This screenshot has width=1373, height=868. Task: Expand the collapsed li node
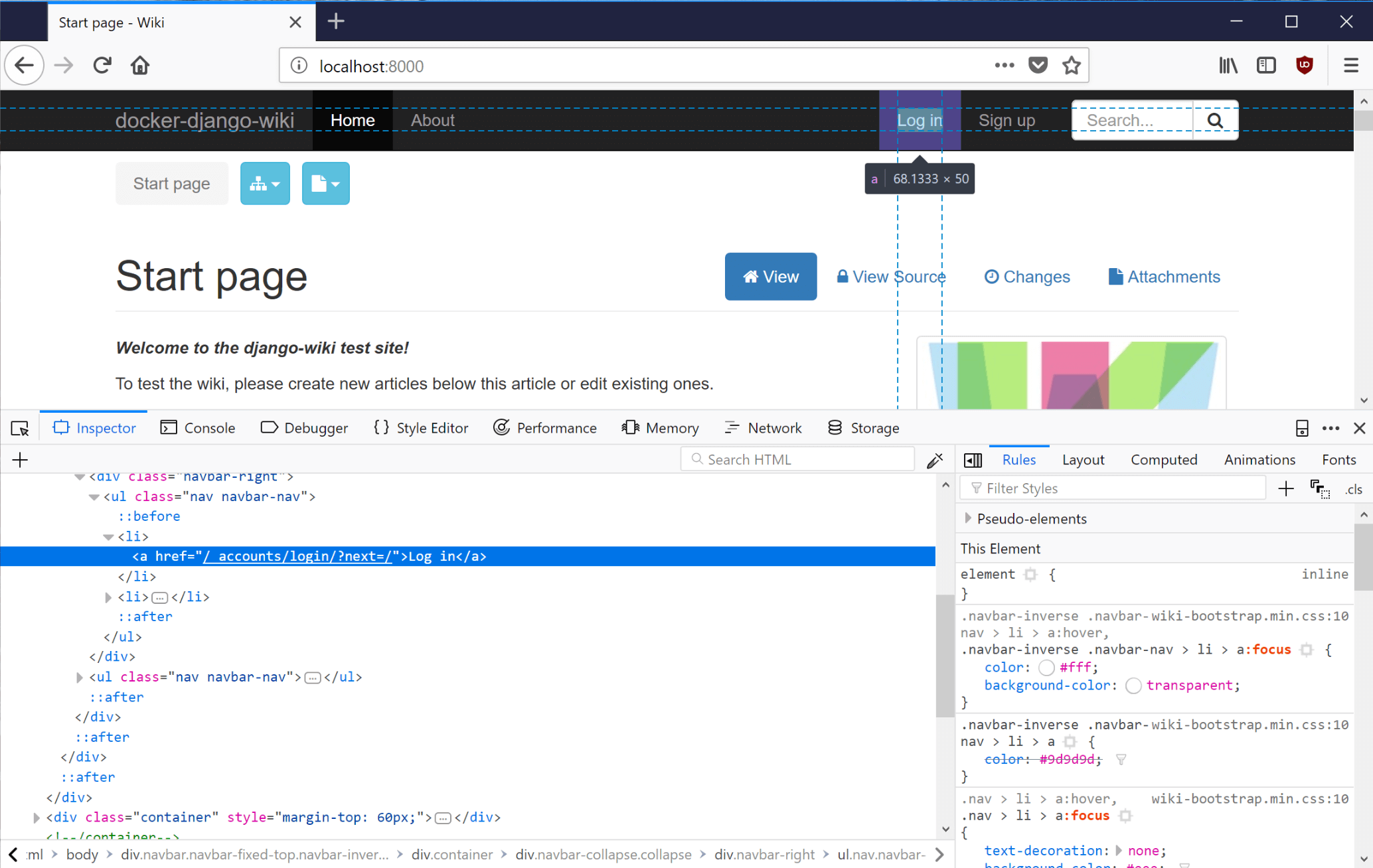(x=108, y=597)
